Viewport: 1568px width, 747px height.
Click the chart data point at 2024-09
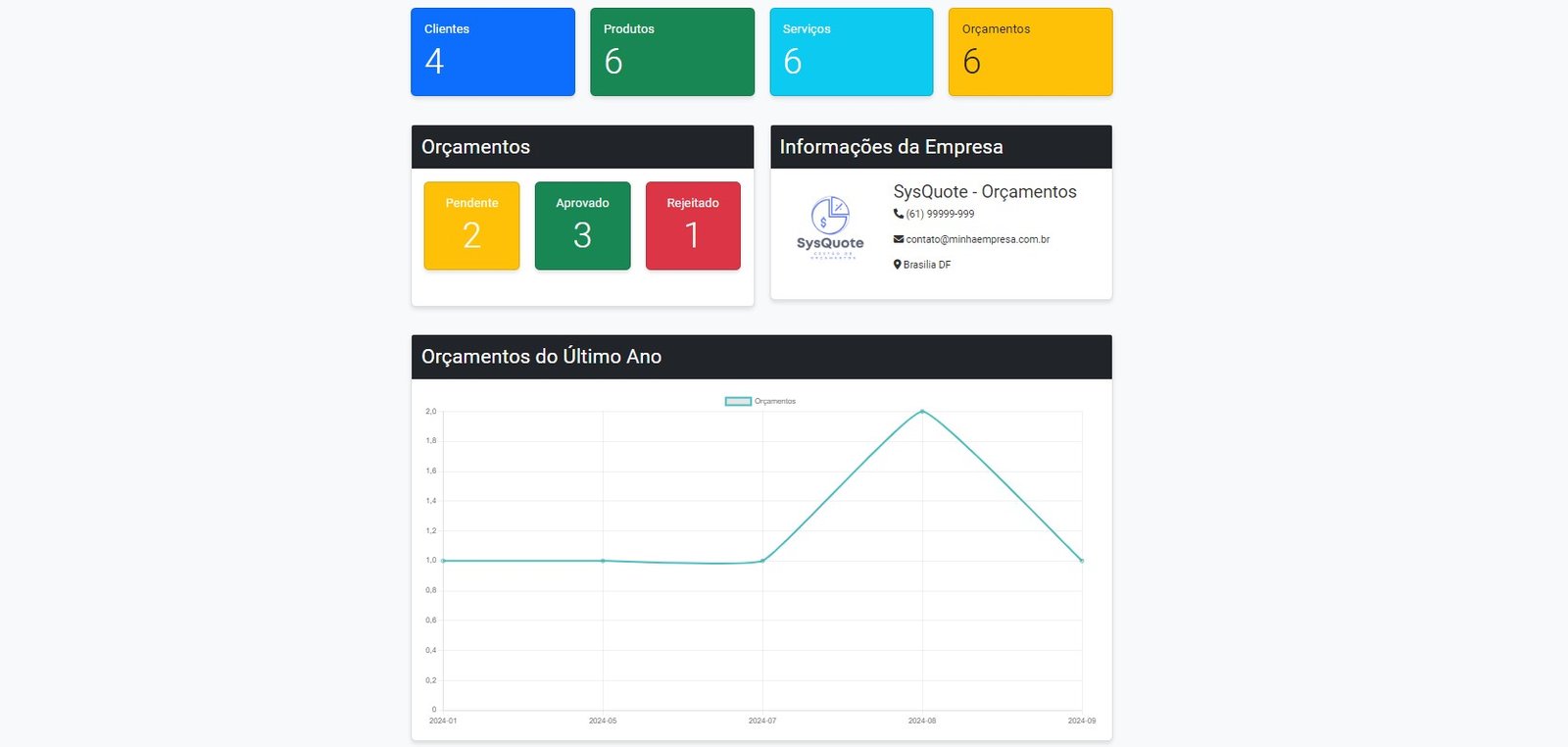(1082, 561)
